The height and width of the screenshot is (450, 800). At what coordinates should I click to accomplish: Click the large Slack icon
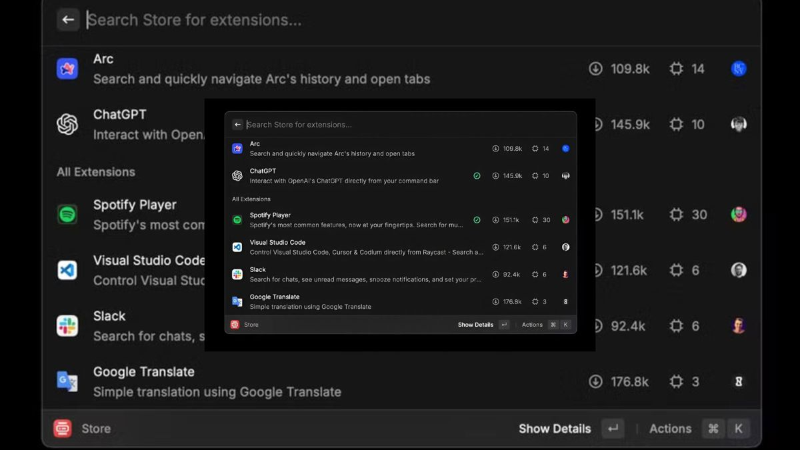click(67, 326)
